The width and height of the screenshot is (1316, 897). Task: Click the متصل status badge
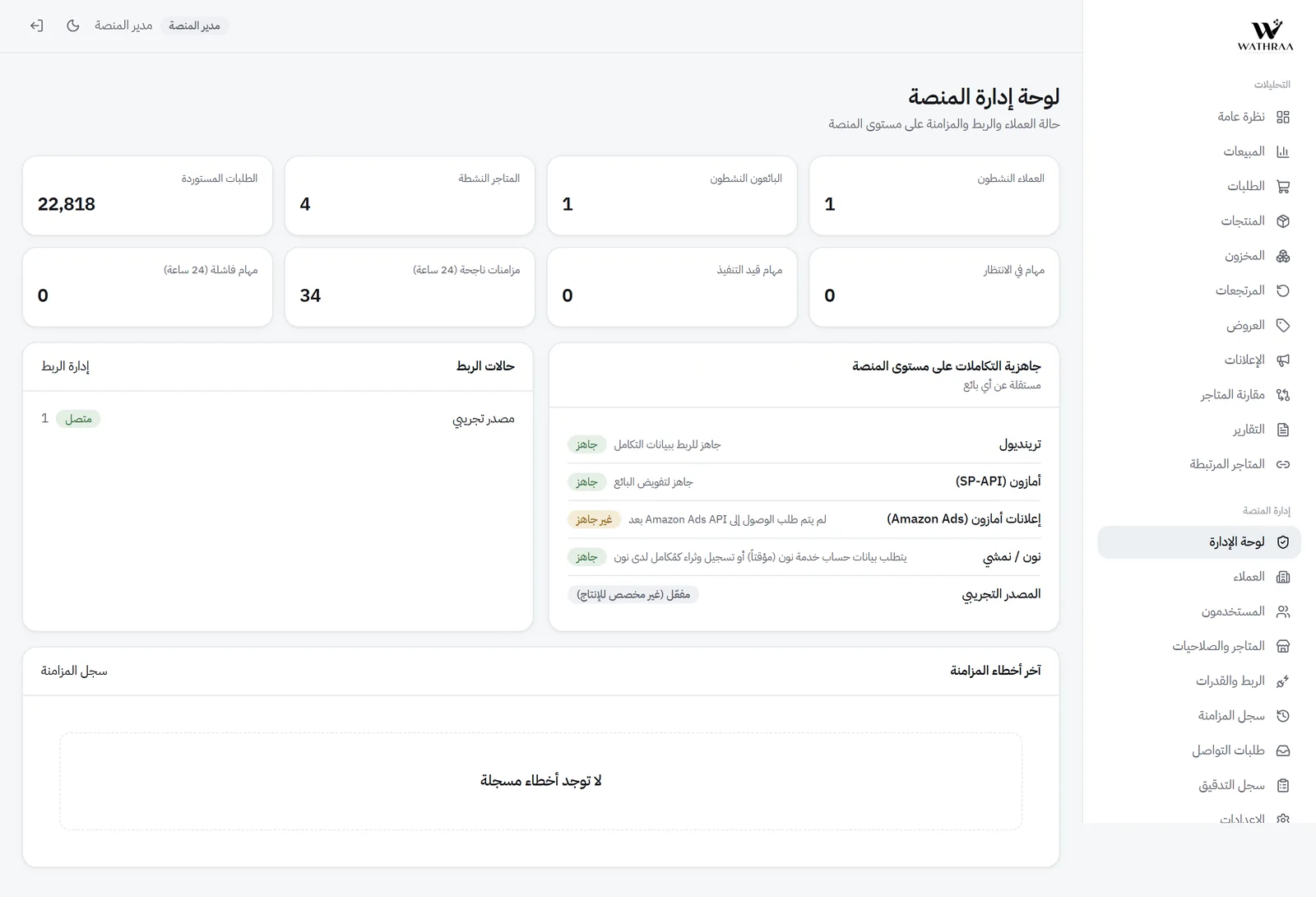coord(78,419)
